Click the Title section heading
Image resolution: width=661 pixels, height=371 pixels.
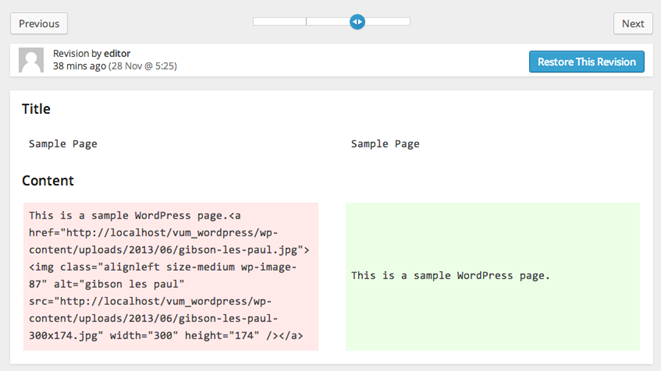[x=36, y=109]
